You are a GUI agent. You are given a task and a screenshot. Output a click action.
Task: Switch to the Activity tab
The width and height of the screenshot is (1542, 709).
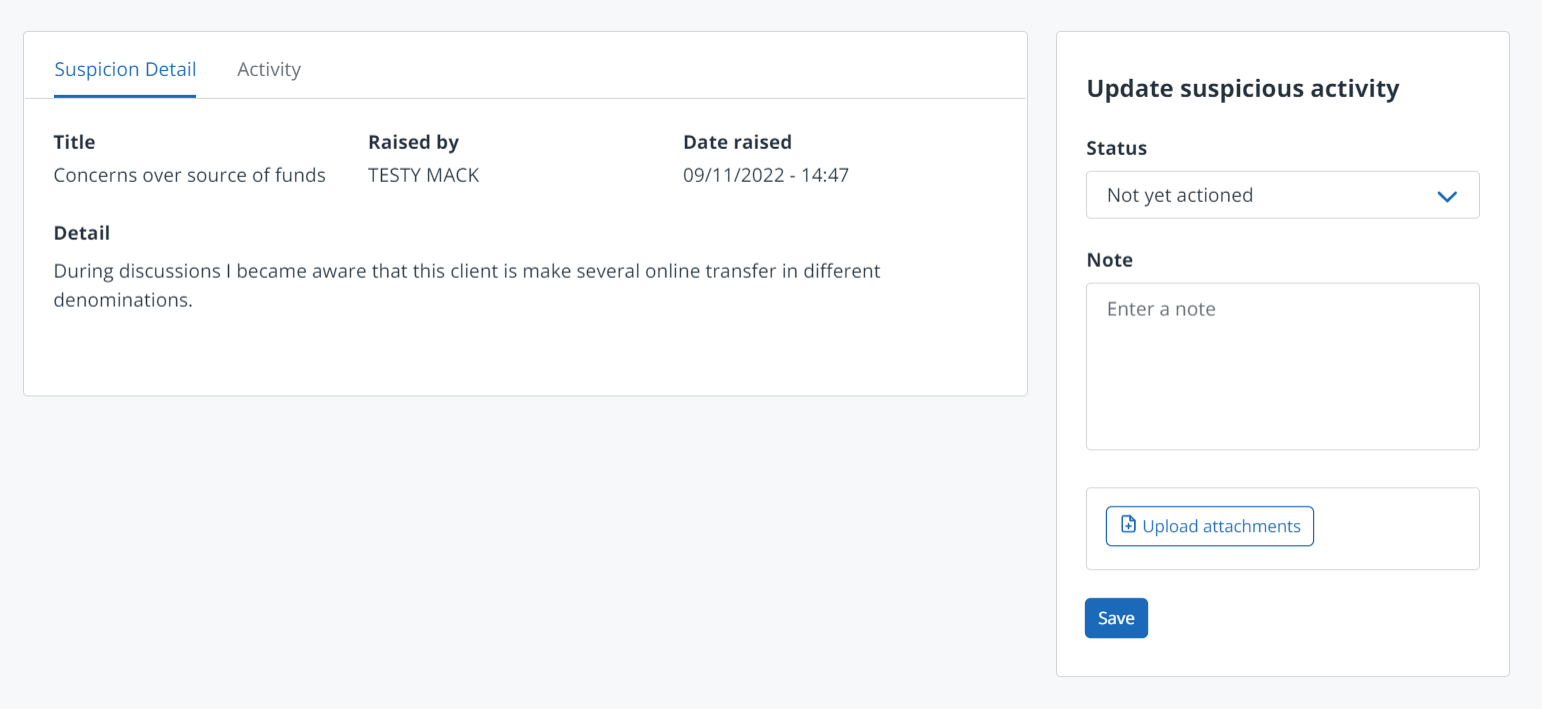coord(268,69)
